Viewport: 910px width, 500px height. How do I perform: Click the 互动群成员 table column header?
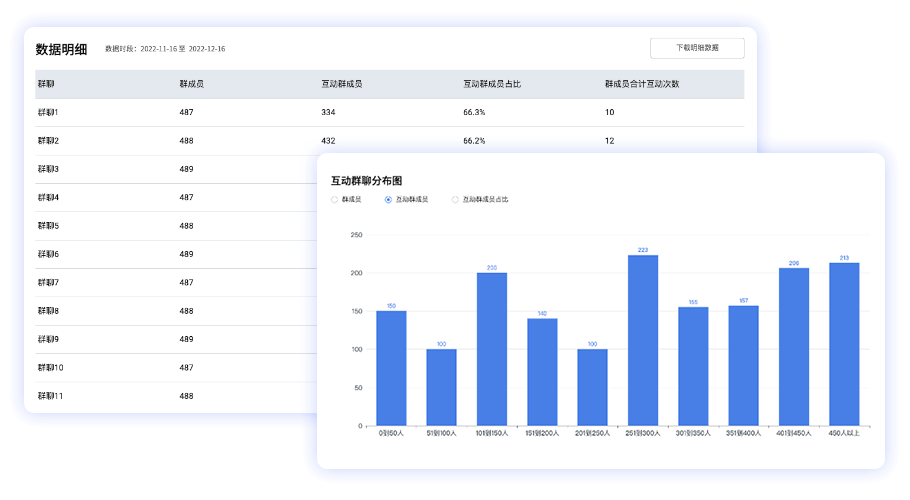point(341,84)
